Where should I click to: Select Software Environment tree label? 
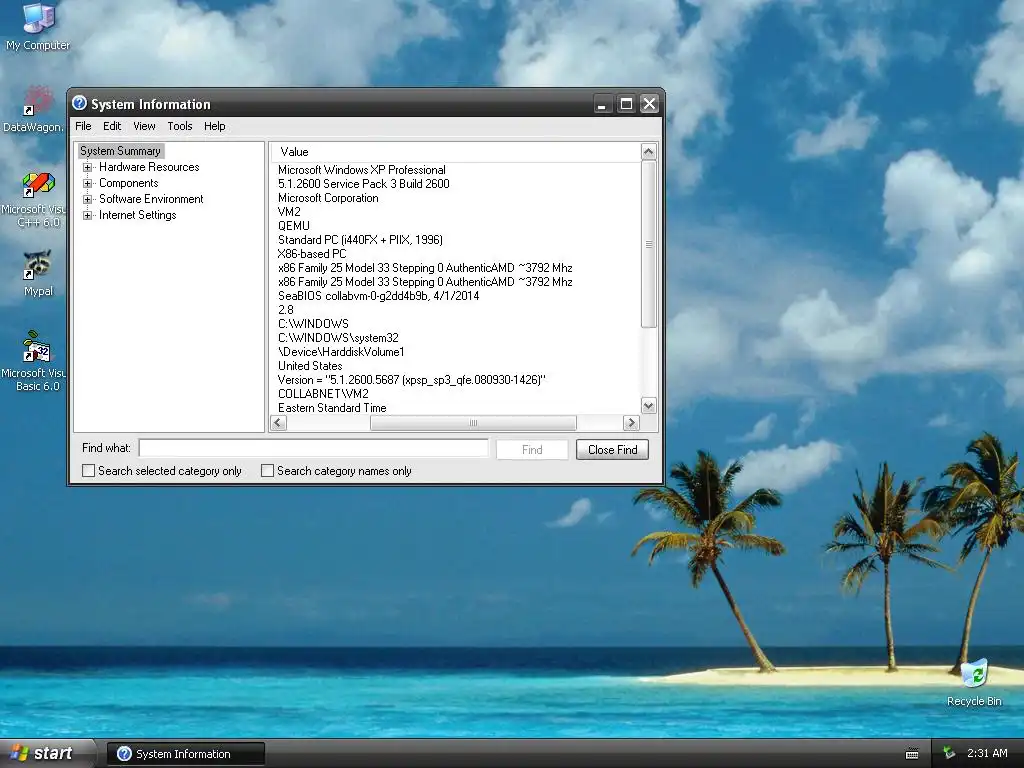coord(151,199)
